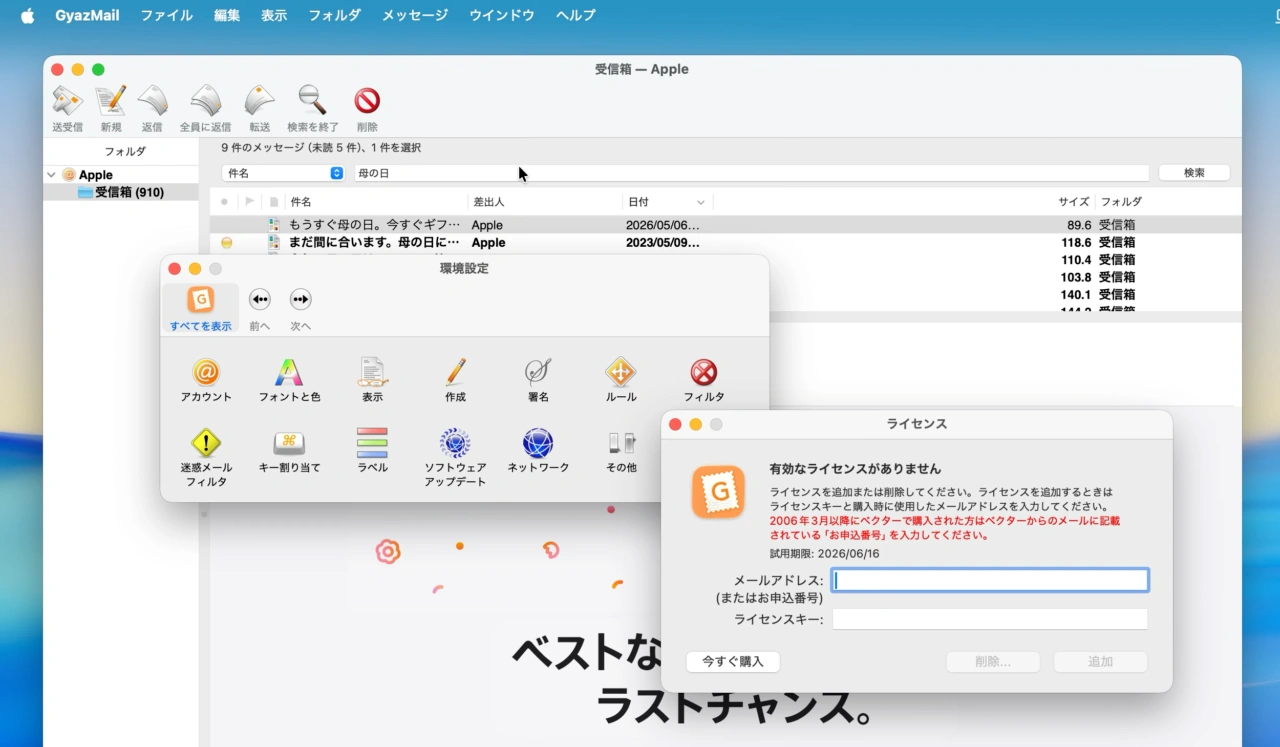
Task: Open the メッセージ menu
Action: click(x=415, y=15)
